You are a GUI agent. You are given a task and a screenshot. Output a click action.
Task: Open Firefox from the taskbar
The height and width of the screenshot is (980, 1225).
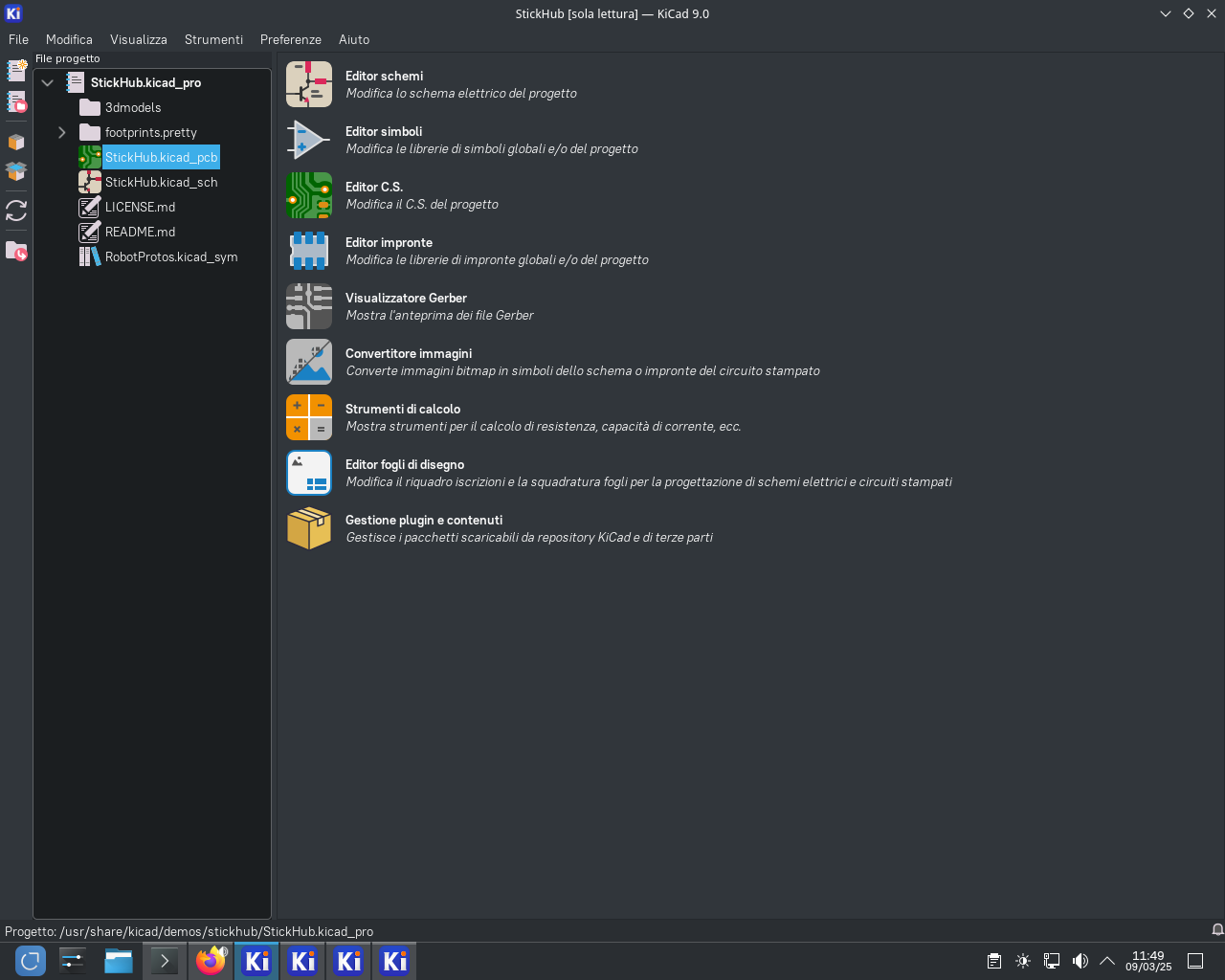[x=211, y=961]
